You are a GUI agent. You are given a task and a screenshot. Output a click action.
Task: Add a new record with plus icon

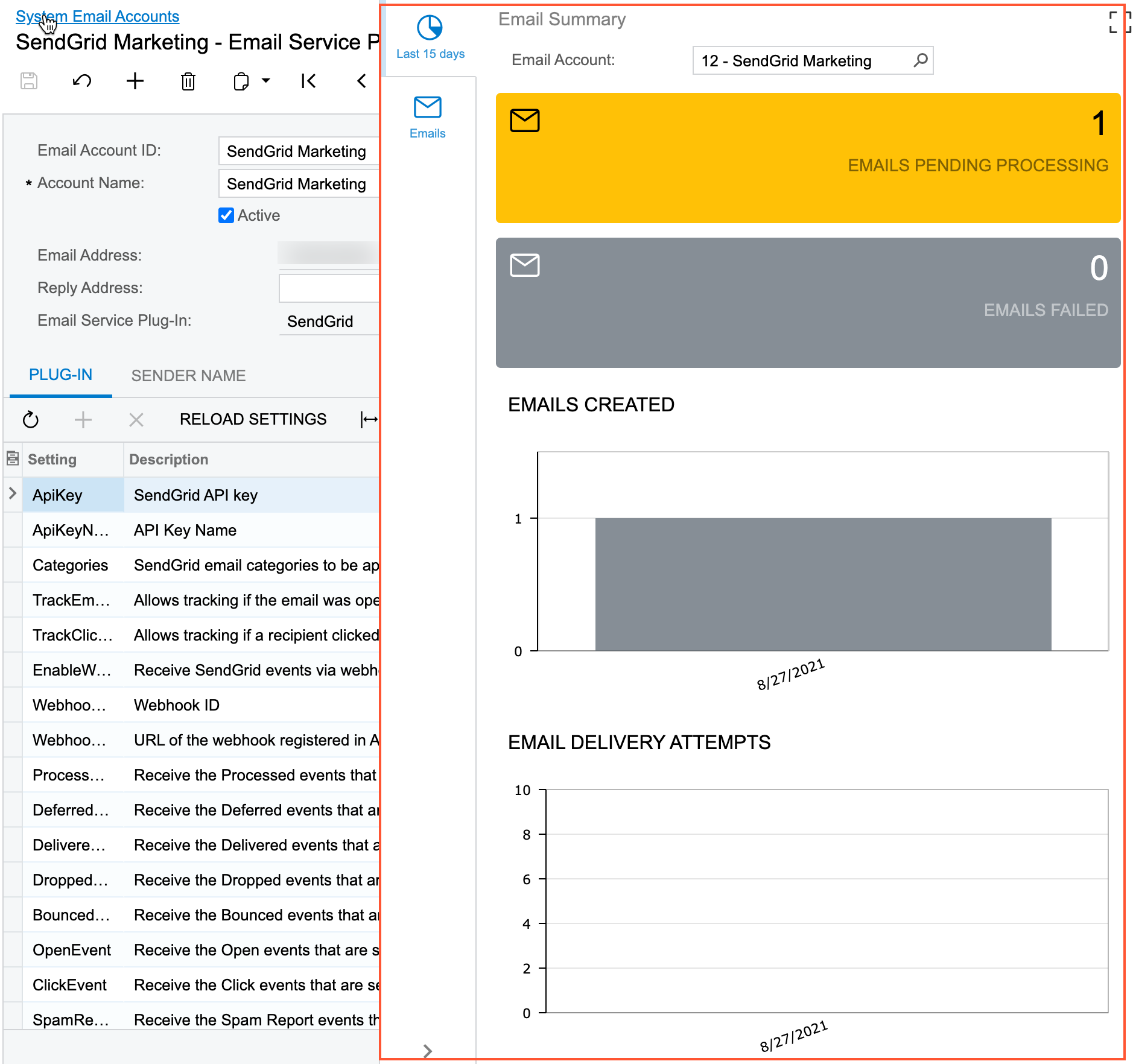135,81
